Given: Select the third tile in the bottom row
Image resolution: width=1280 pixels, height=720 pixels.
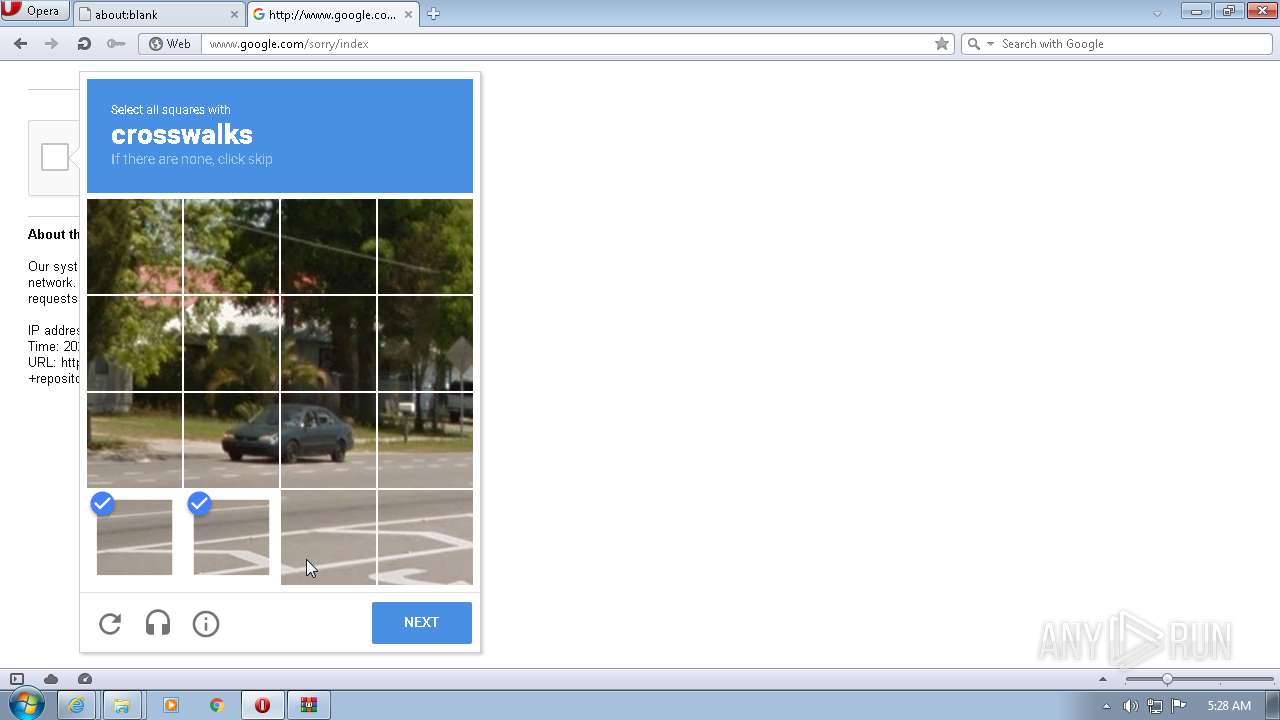Looking at the screenshot, I should pyautogui.click(x=328, y=537).
